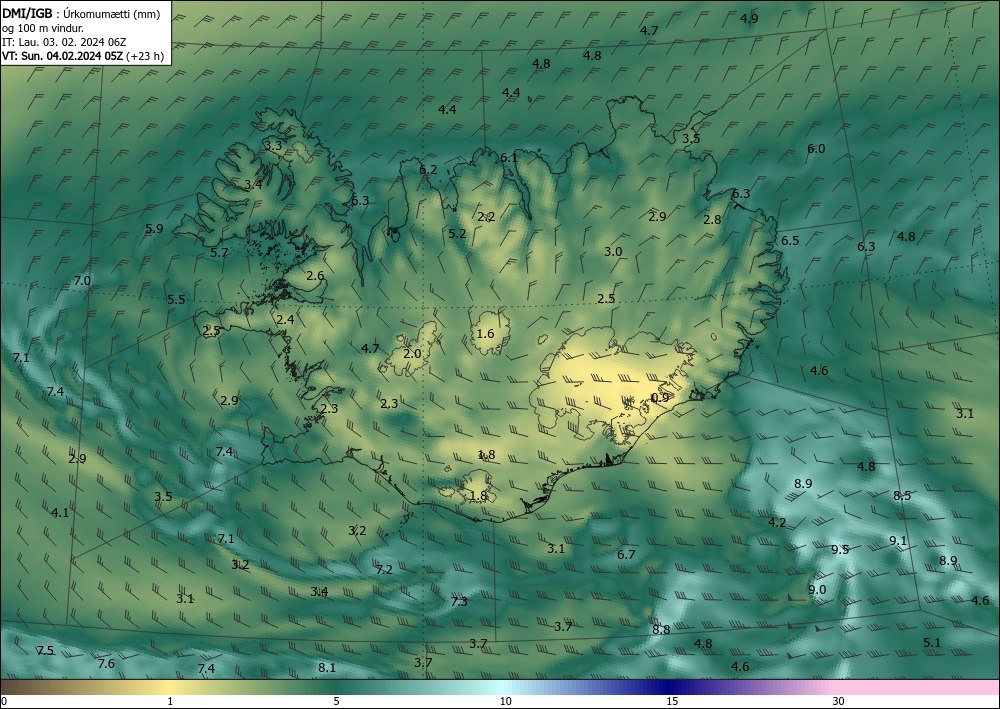
Task: Click the DMI/IGB Úrkomumætti (mm) title line
Action: click(x=81, y=14)
